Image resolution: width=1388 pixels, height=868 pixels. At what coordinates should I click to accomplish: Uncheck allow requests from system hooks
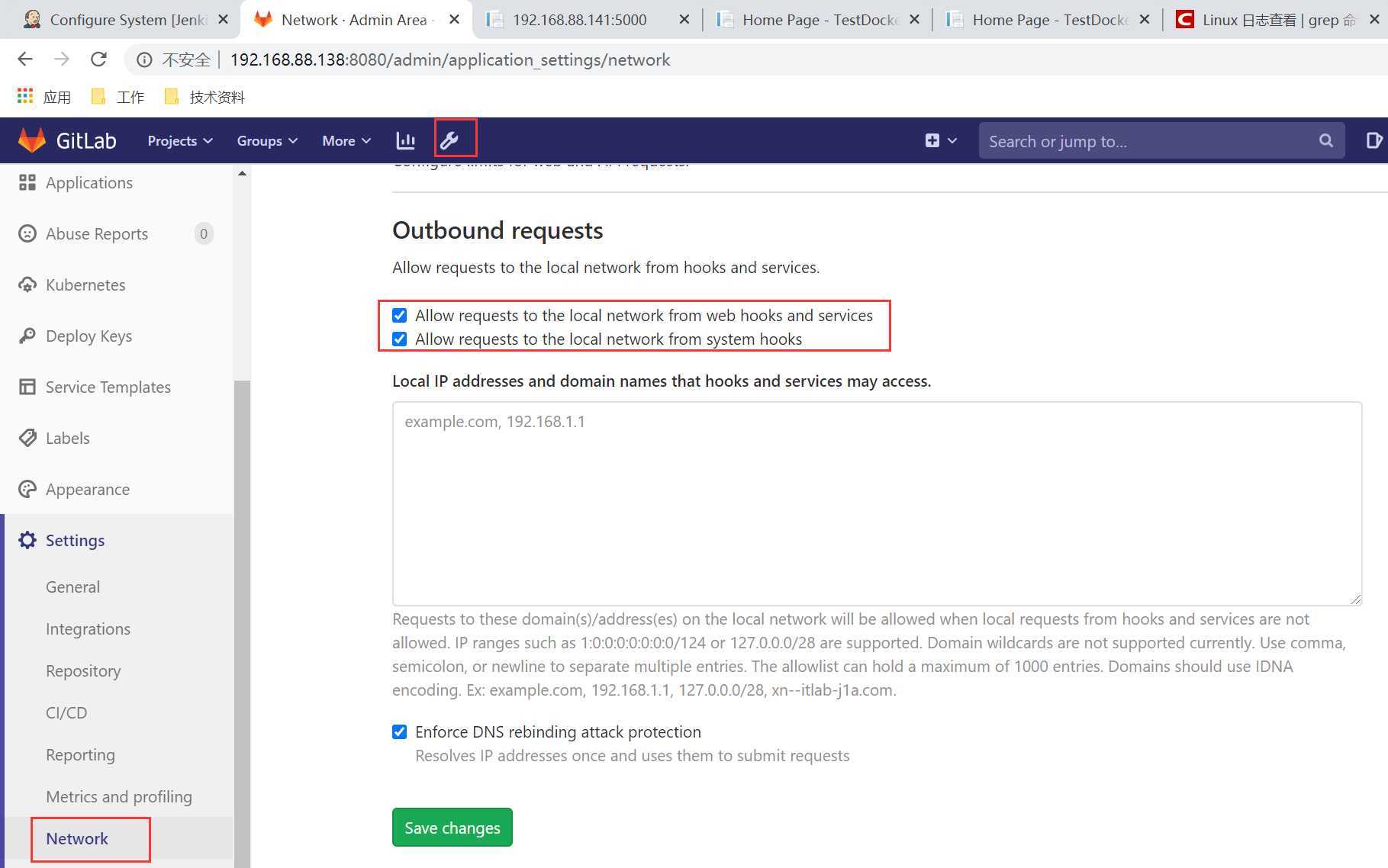pos(399,339)
